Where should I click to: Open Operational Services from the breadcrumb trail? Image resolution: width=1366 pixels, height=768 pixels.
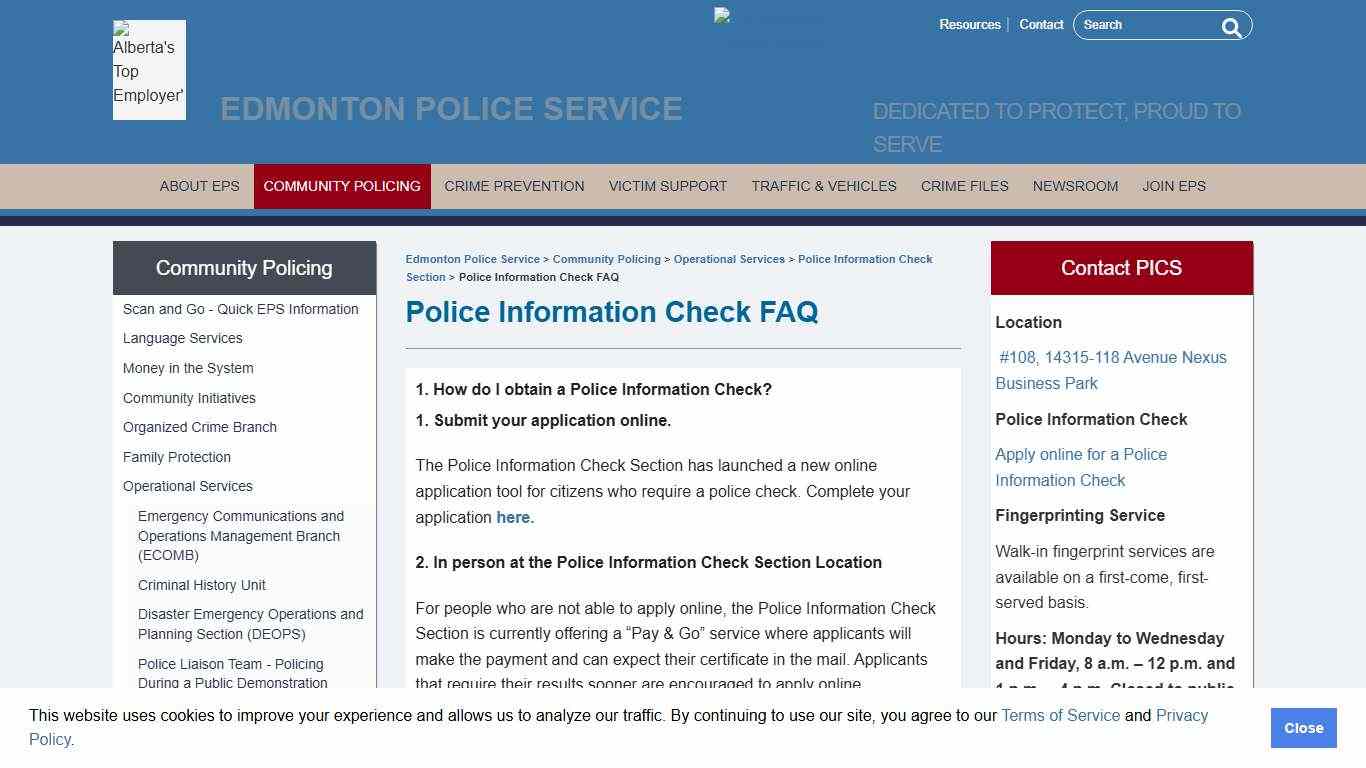(729, 258)
